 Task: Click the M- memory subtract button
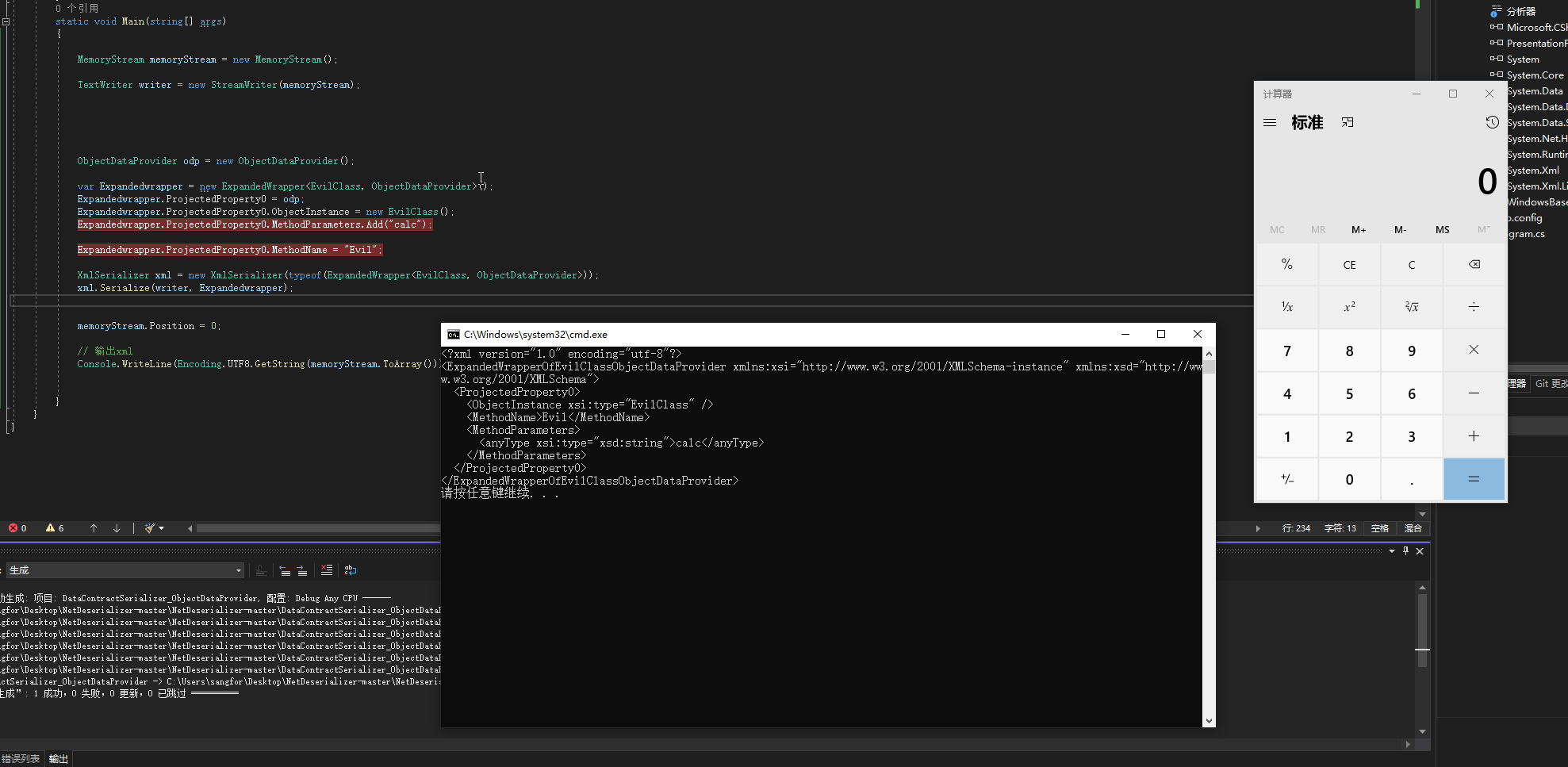[x=1401, y=230]
